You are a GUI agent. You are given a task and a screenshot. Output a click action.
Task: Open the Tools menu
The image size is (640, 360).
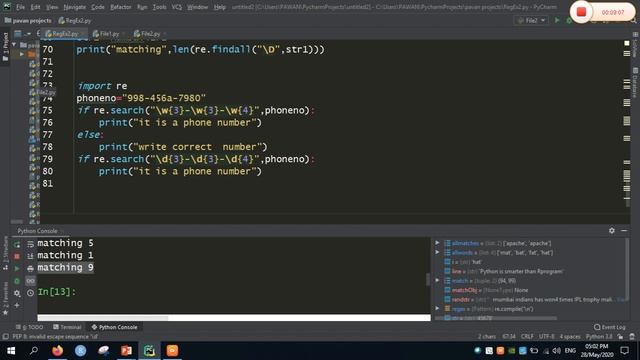[x=160, y=7]
